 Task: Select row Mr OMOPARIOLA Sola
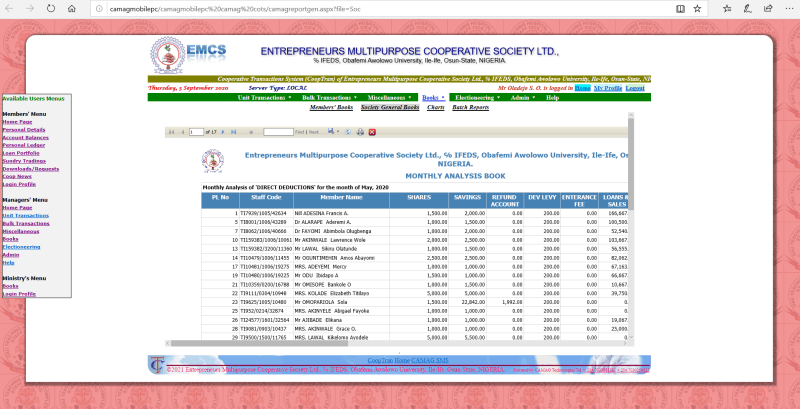point(414,302)
